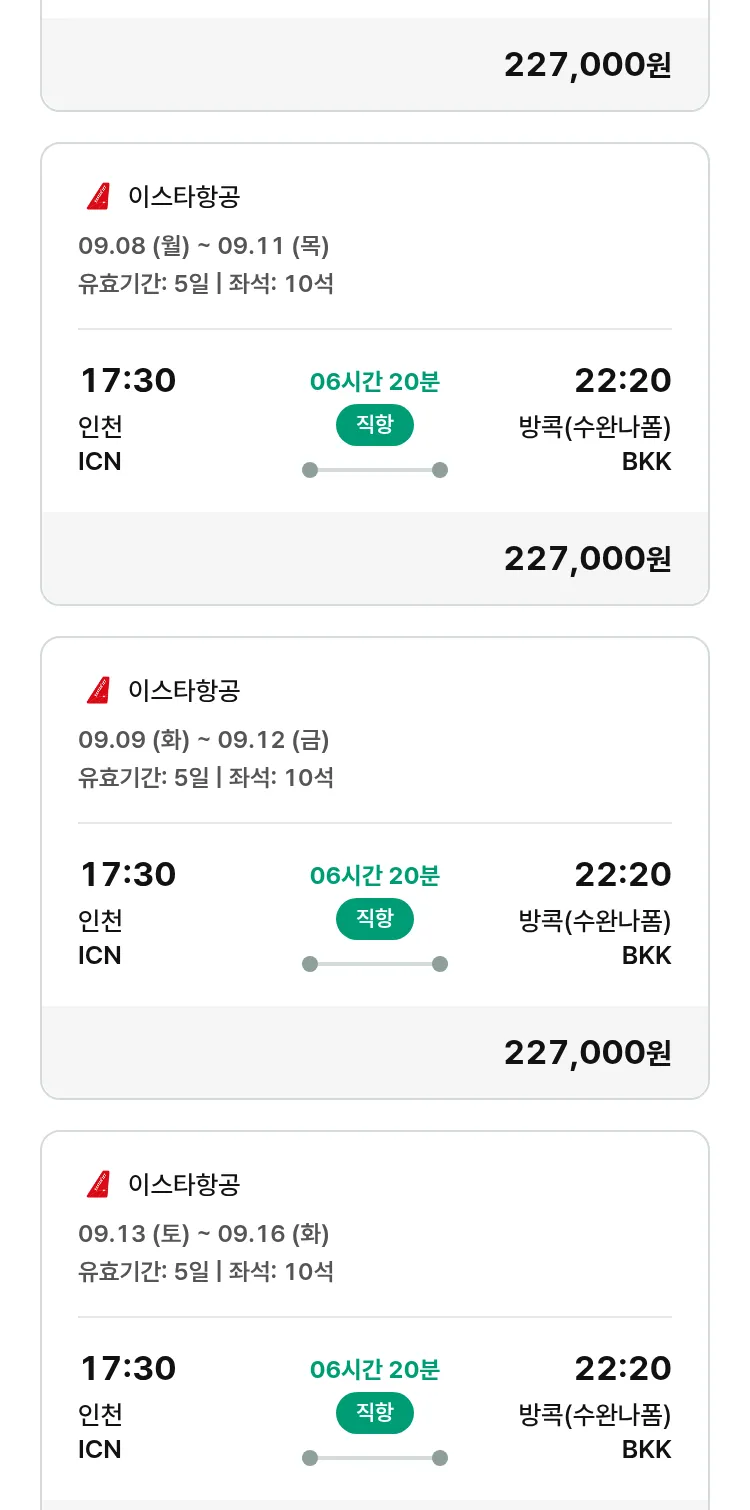This screenshot has height=1510, width=750.
Task: Open the 09.13 (토) ~ 09.16 (화) date text
Action: click(204, 1234)
